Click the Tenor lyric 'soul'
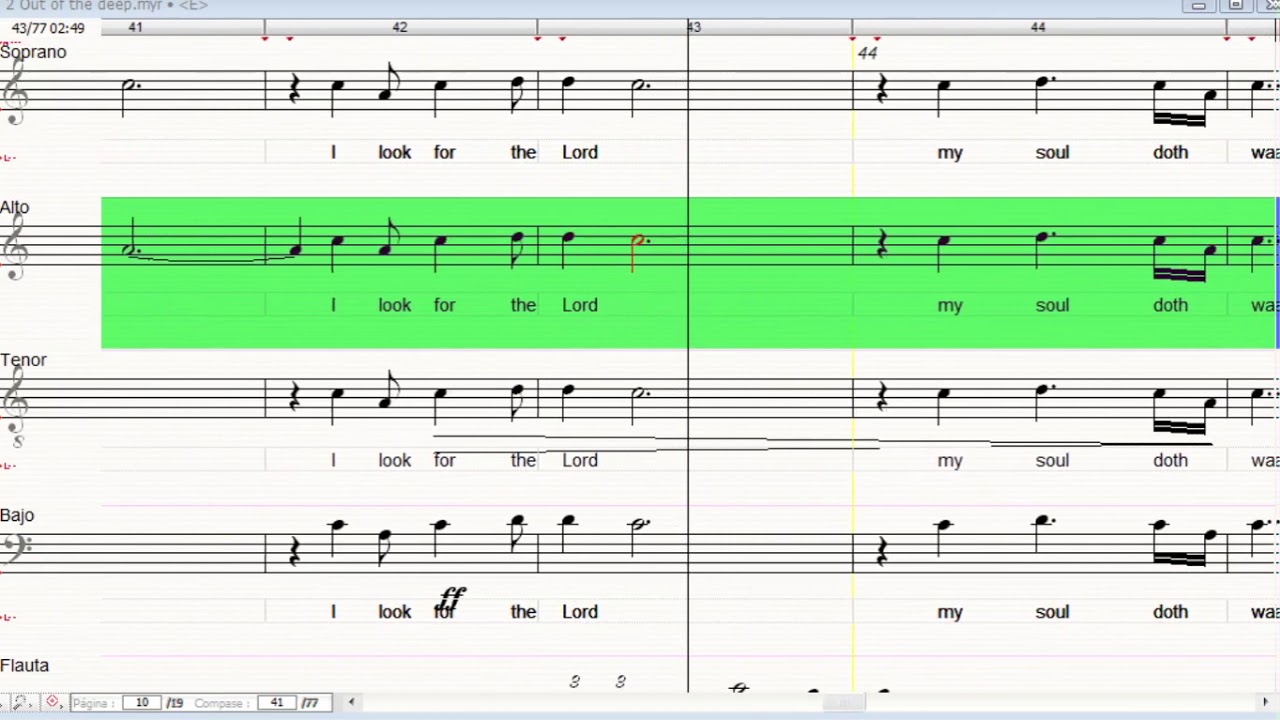Viewport: 1280px width, 720px height. pos(1052,460)
